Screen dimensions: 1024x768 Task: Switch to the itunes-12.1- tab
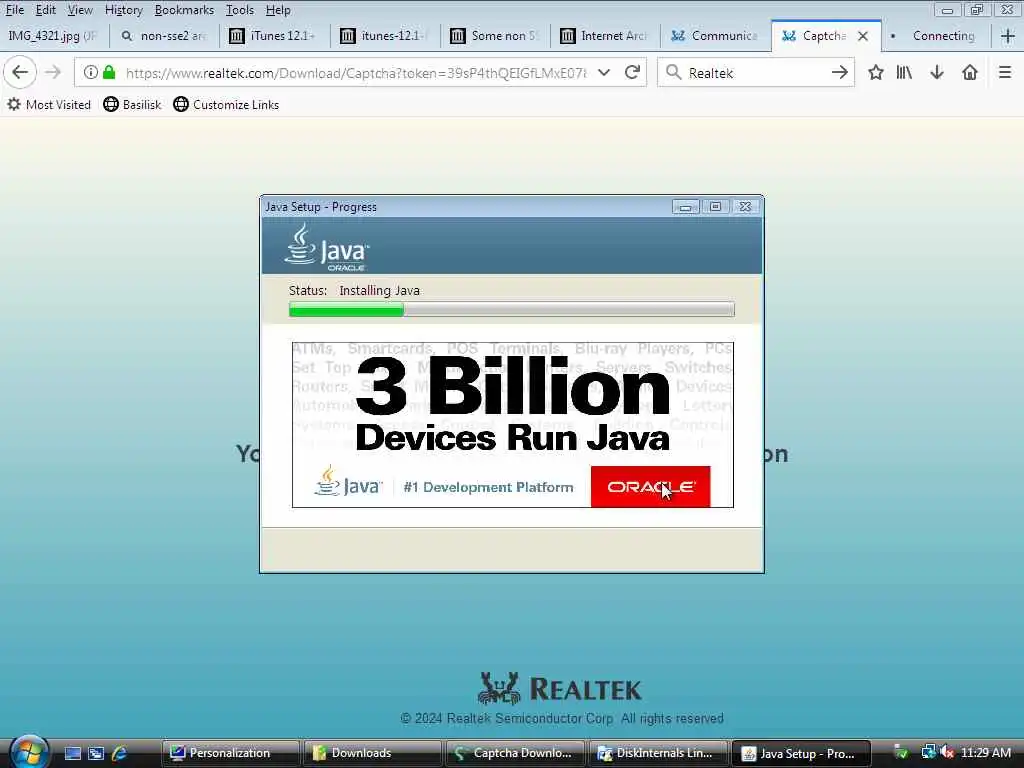[x=385, y=36]
